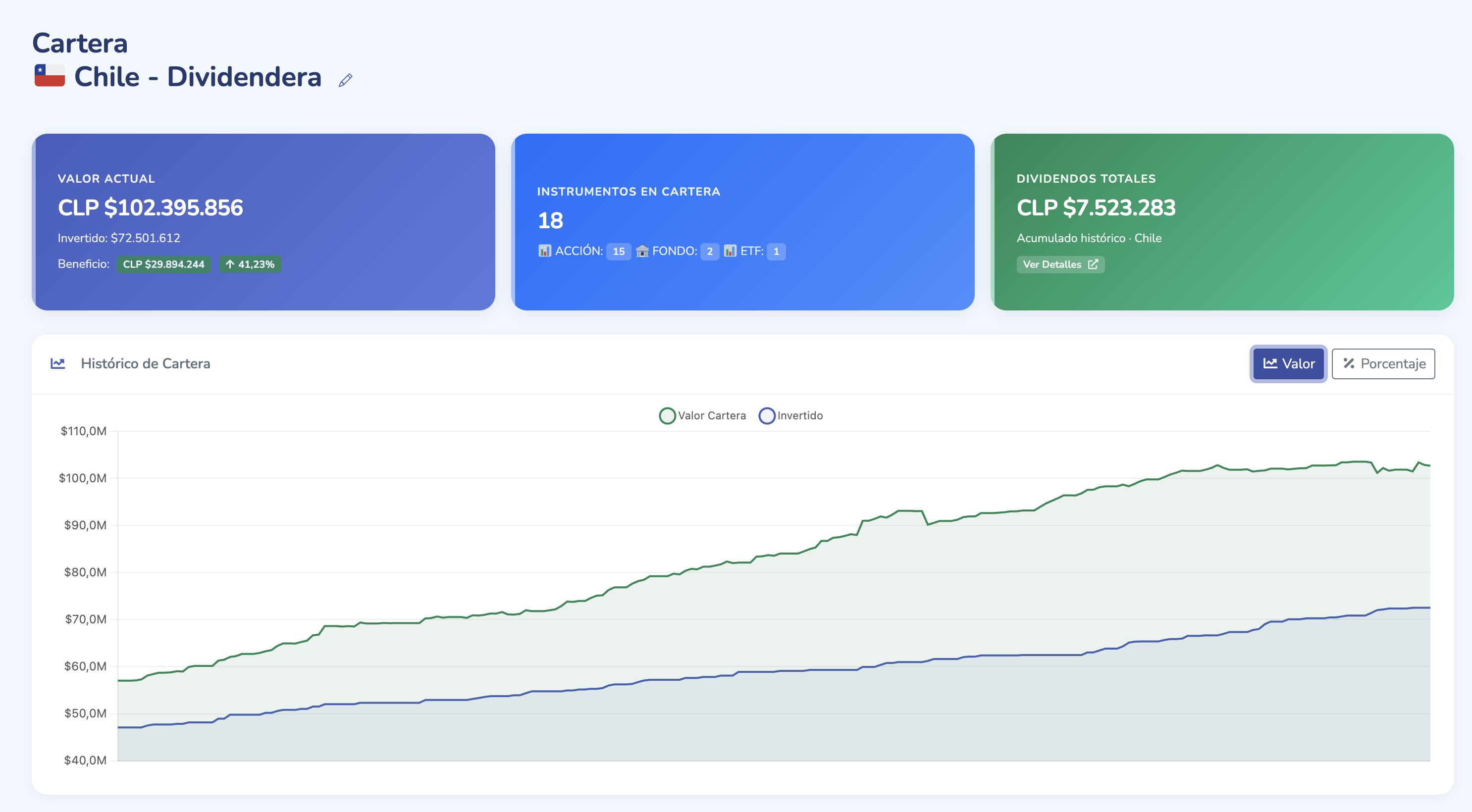Screen dimensions: 1472x812
Task: Click the Chile flag icon
Action: pos(50,76)
